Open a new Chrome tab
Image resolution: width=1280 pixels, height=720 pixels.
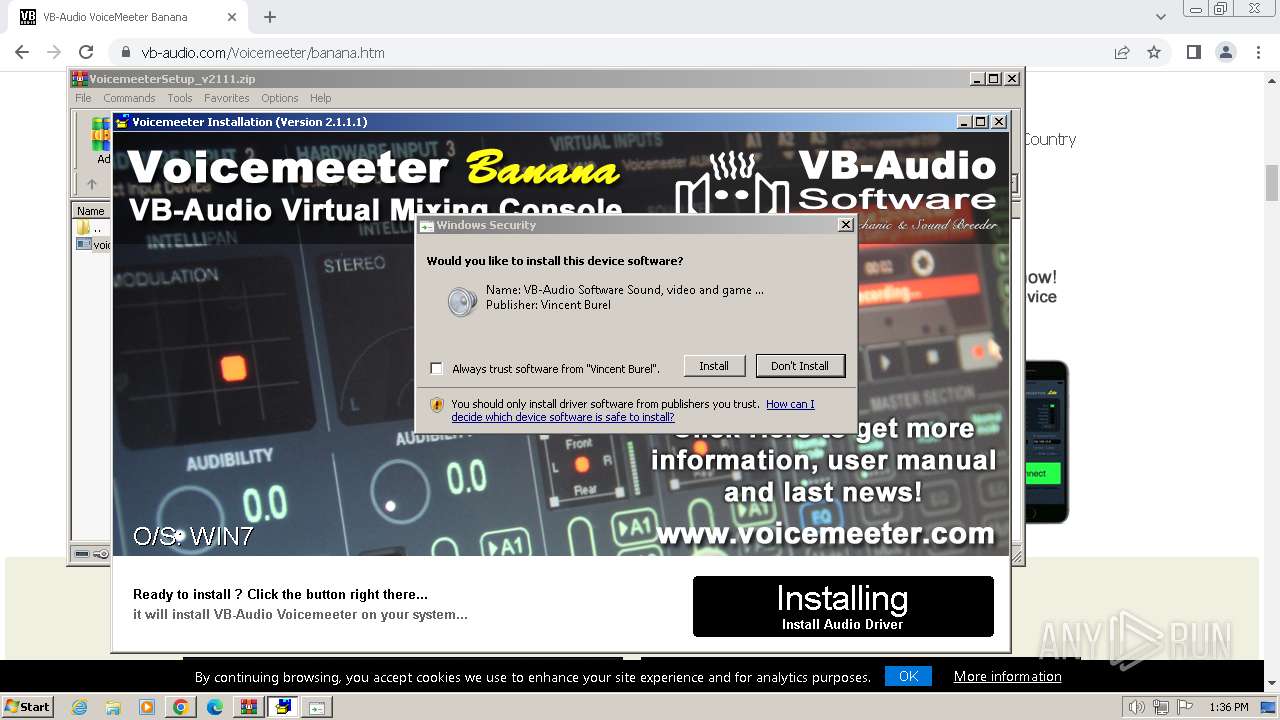[270, 17]
